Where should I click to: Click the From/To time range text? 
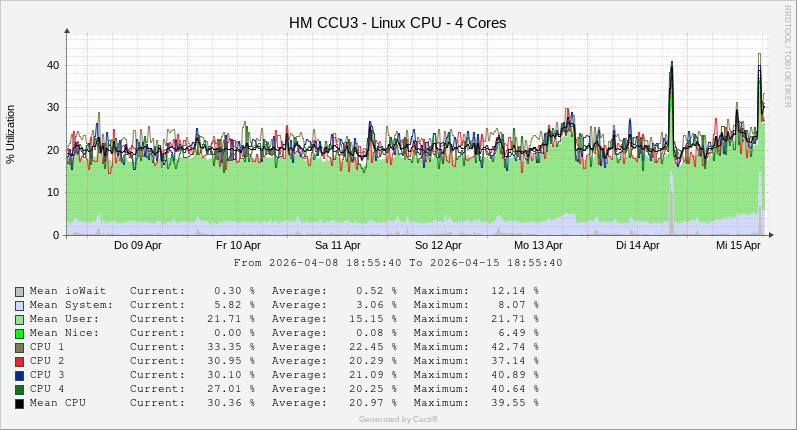397,263
